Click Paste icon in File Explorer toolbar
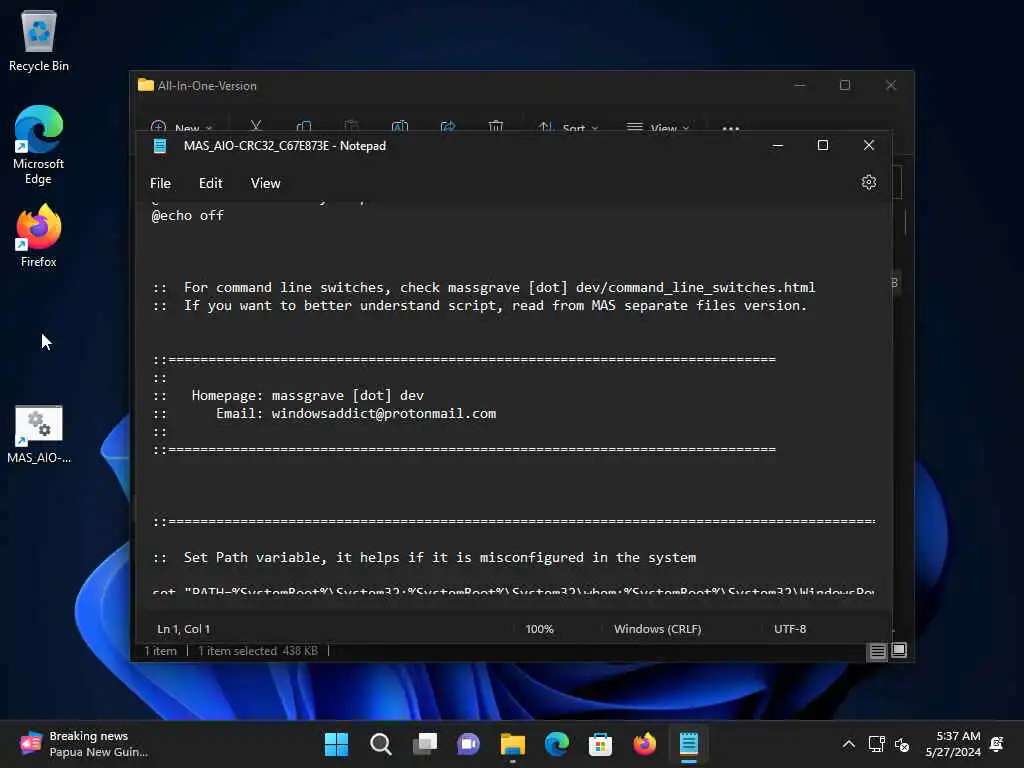1024x768 pixels. coord(351,126)
